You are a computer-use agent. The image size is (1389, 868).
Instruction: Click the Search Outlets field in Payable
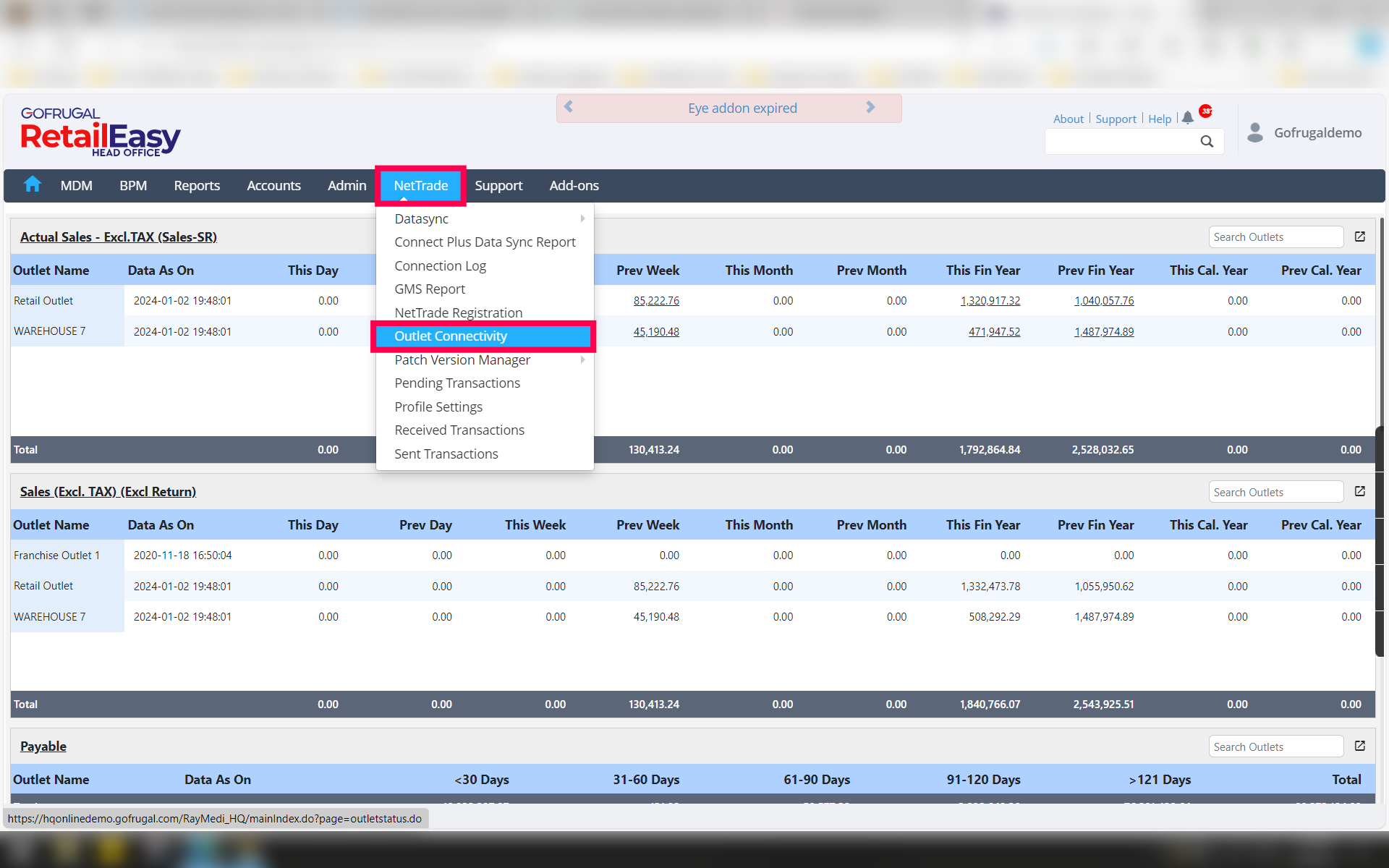[x=1275, y=746]
